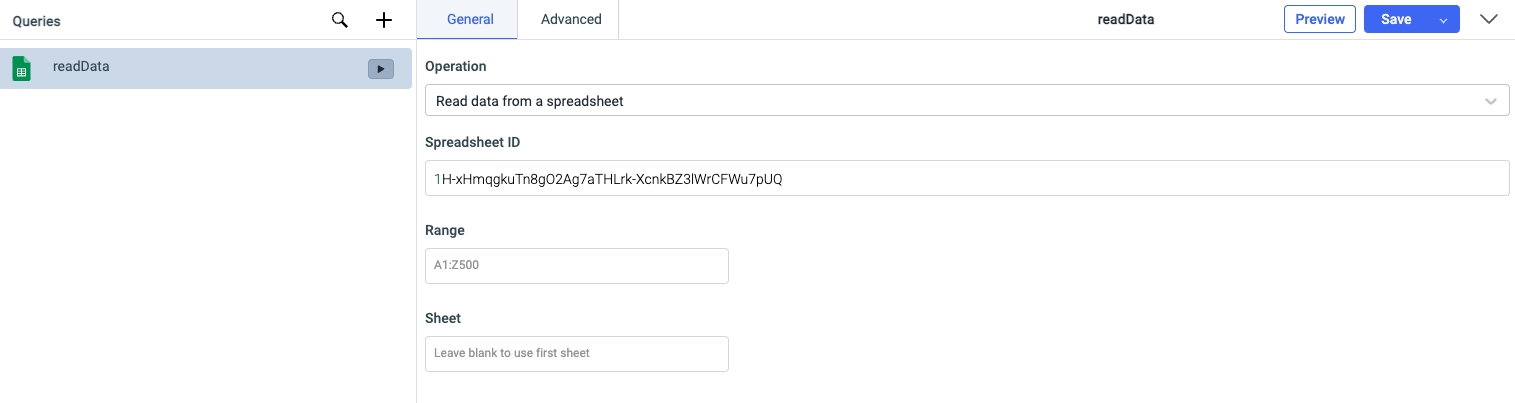This screenshot has height=403, width=1515.
Task: Add a new query with plus icon
Action: tap(383, 20)
